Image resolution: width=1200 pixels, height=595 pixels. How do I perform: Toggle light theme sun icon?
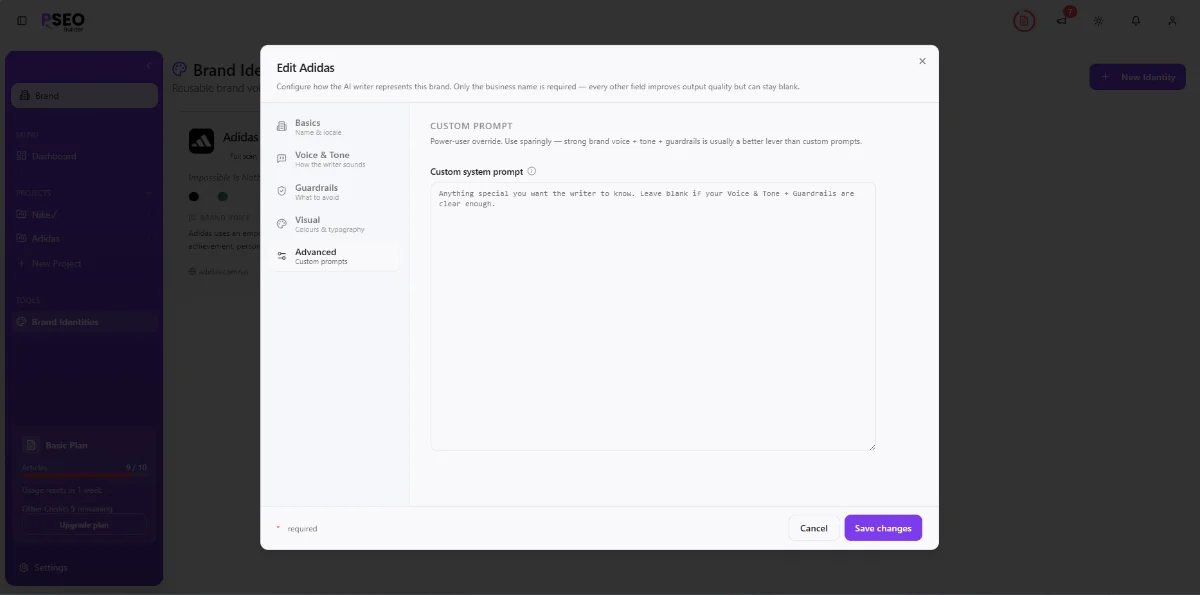(x=1098, y=20)
